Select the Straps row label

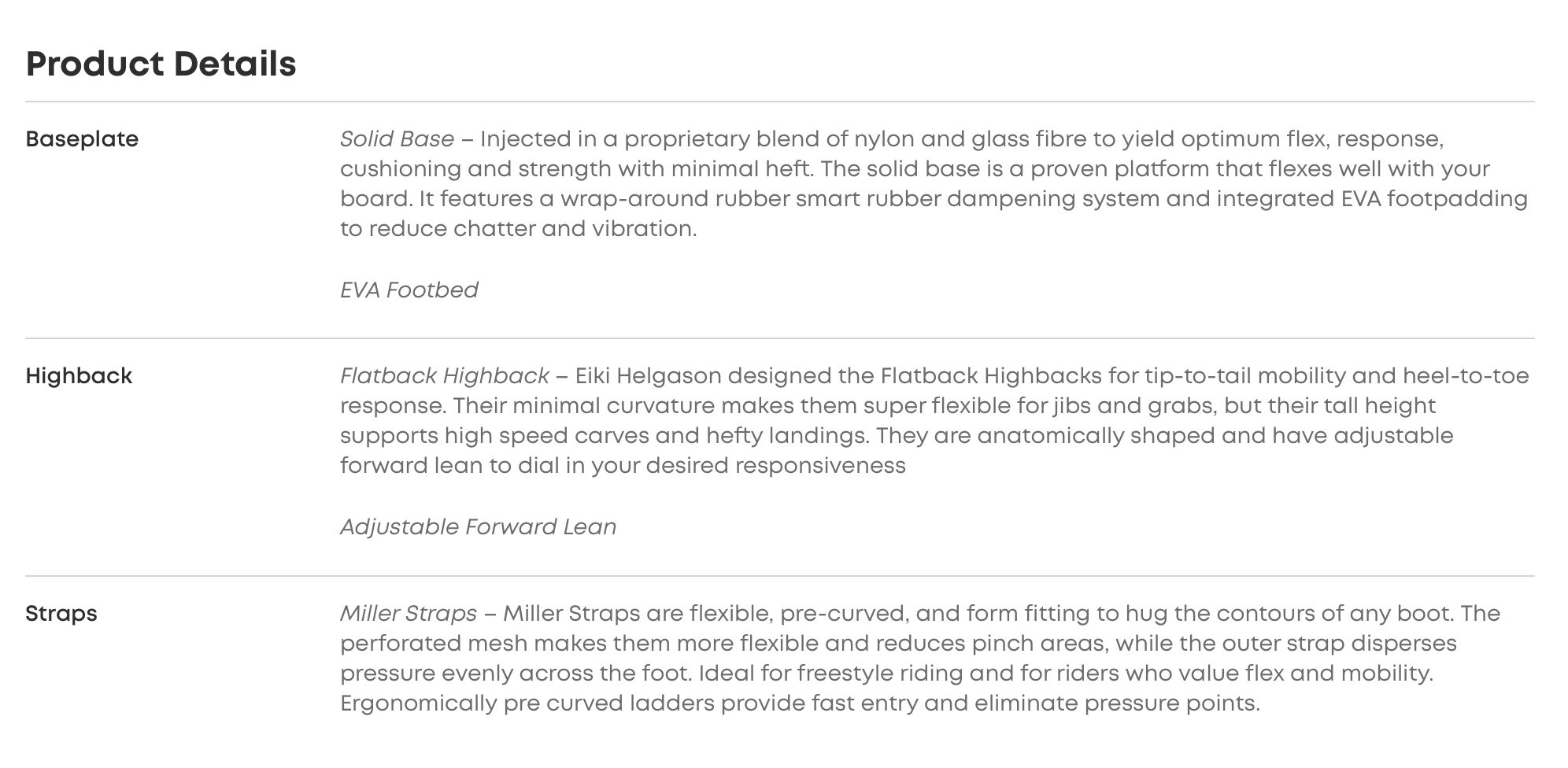click(61, 614)
